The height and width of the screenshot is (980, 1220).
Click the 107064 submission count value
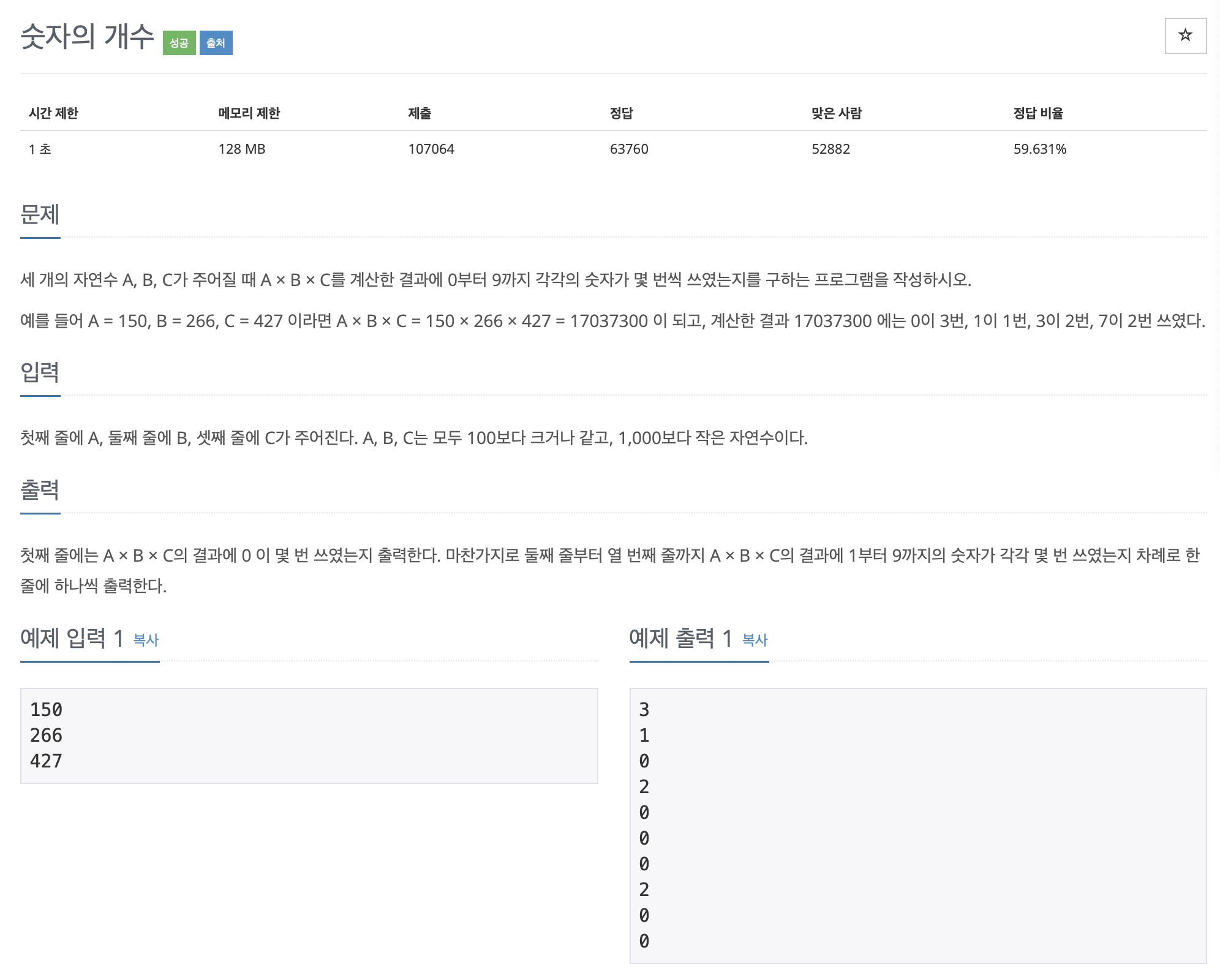431,149
